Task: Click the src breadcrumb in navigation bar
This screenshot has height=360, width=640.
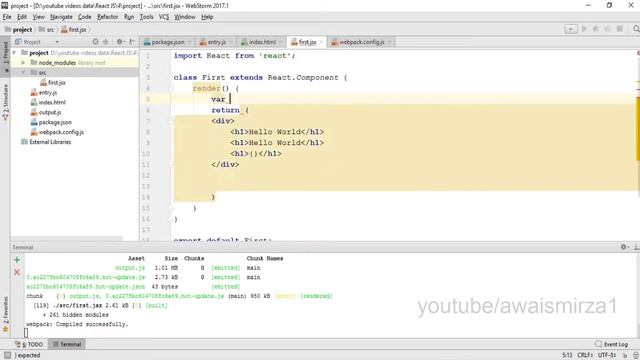Action: pyautogui.click(x=47, y=29)
